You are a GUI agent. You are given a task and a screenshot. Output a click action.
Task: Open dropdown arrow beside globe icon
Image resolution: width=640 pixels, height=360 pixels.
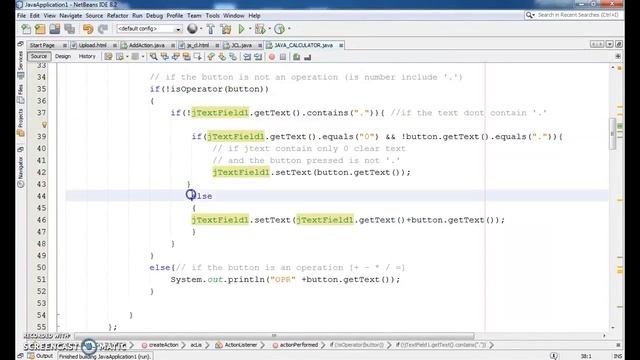[x=201, y=29]
